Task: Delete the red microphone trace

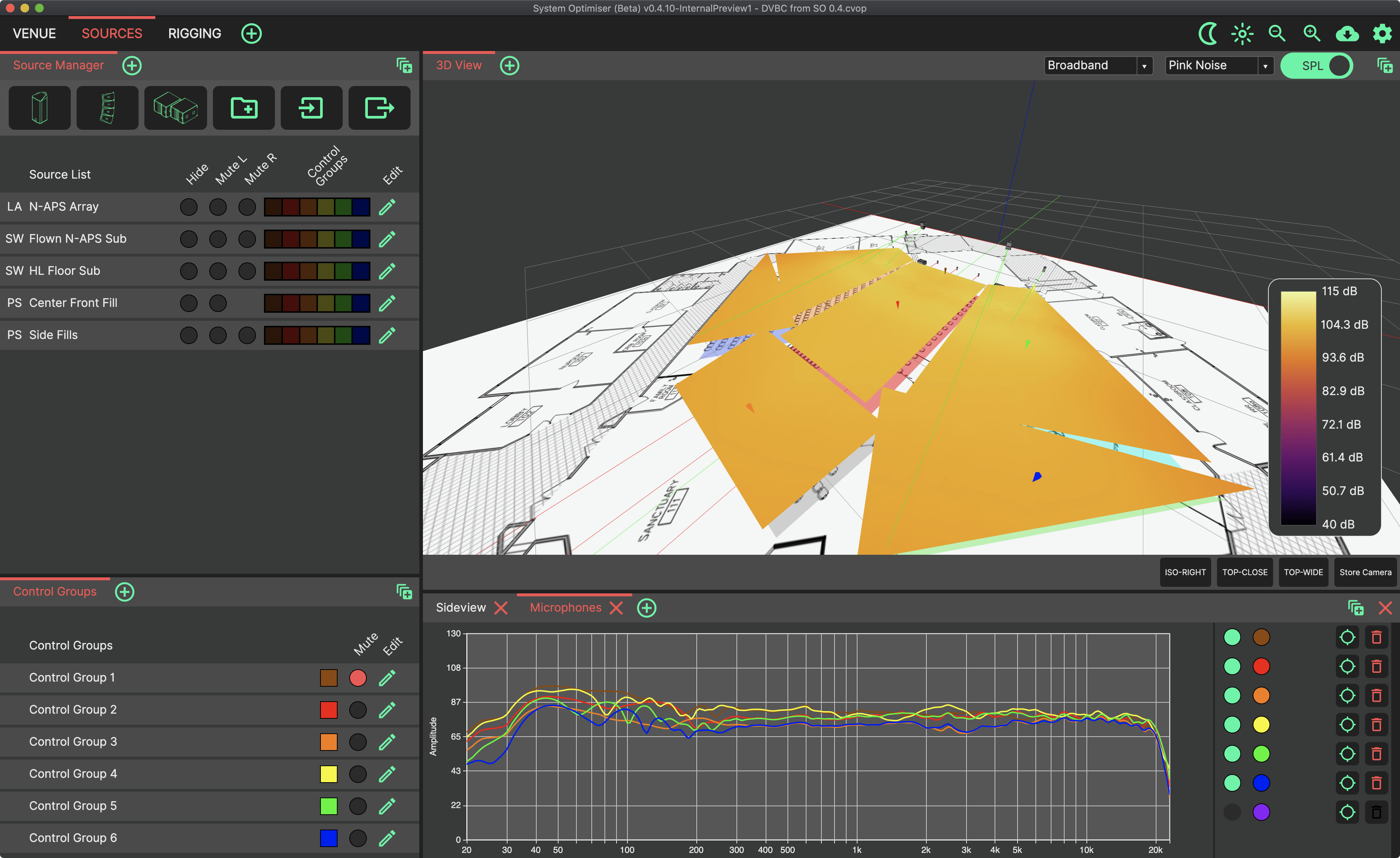Action: (1376, 667)
